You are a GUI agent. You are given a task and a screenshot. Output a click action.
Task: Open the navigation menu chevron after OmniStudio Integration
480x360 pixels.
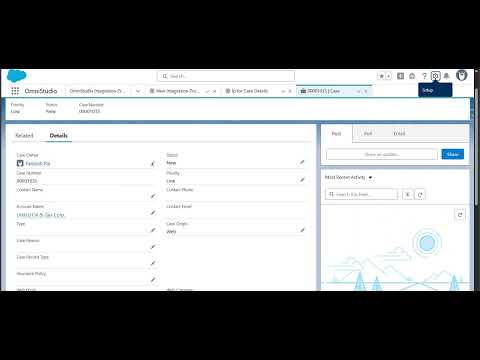point(138,91)
